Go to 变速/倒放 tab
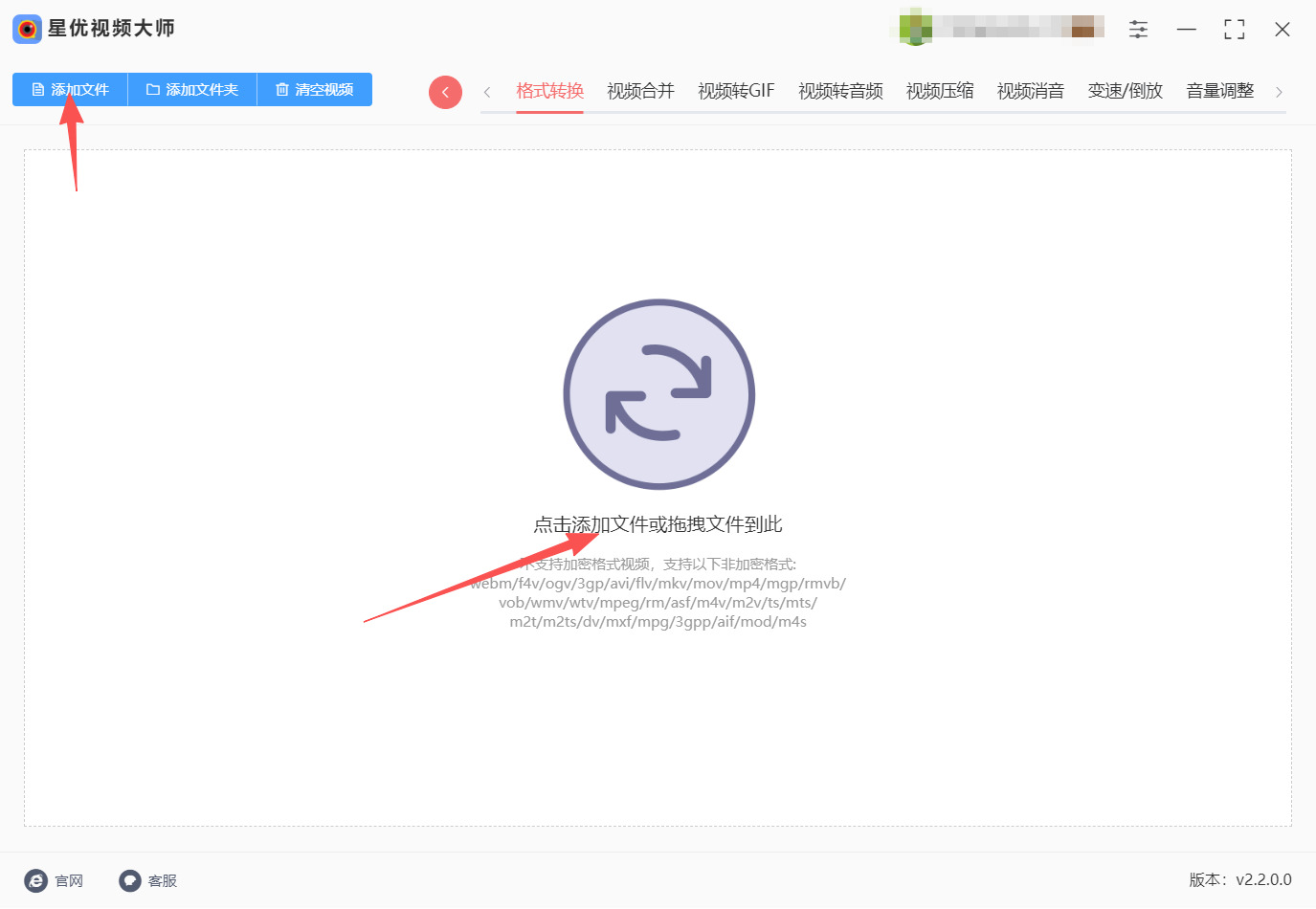This screenshot has width=1316, height=909. click(1126, 91)
